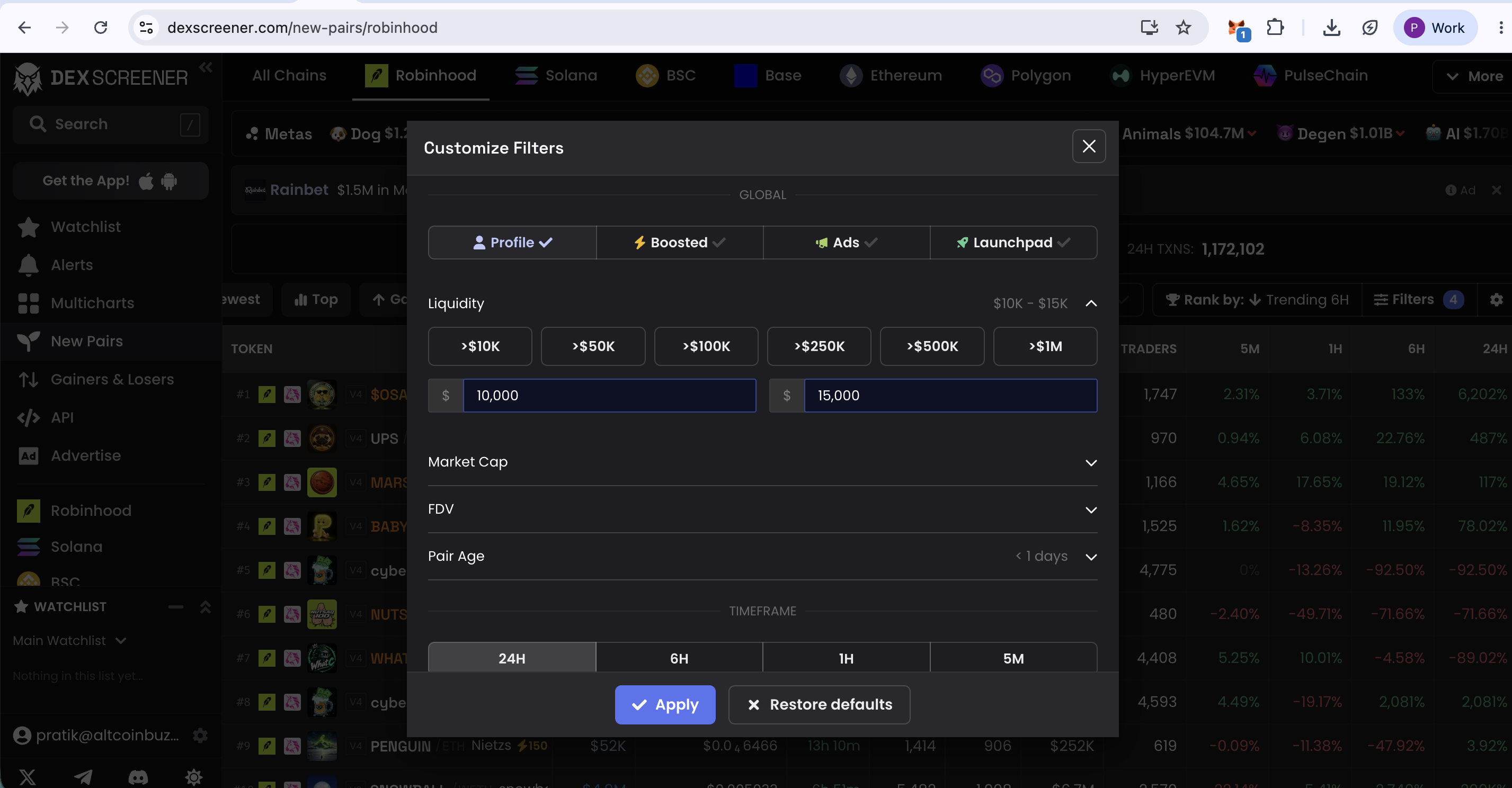Expand the Pair Age filter section
The height and width of the screenshot is (788, 1512).
point(762,556)
